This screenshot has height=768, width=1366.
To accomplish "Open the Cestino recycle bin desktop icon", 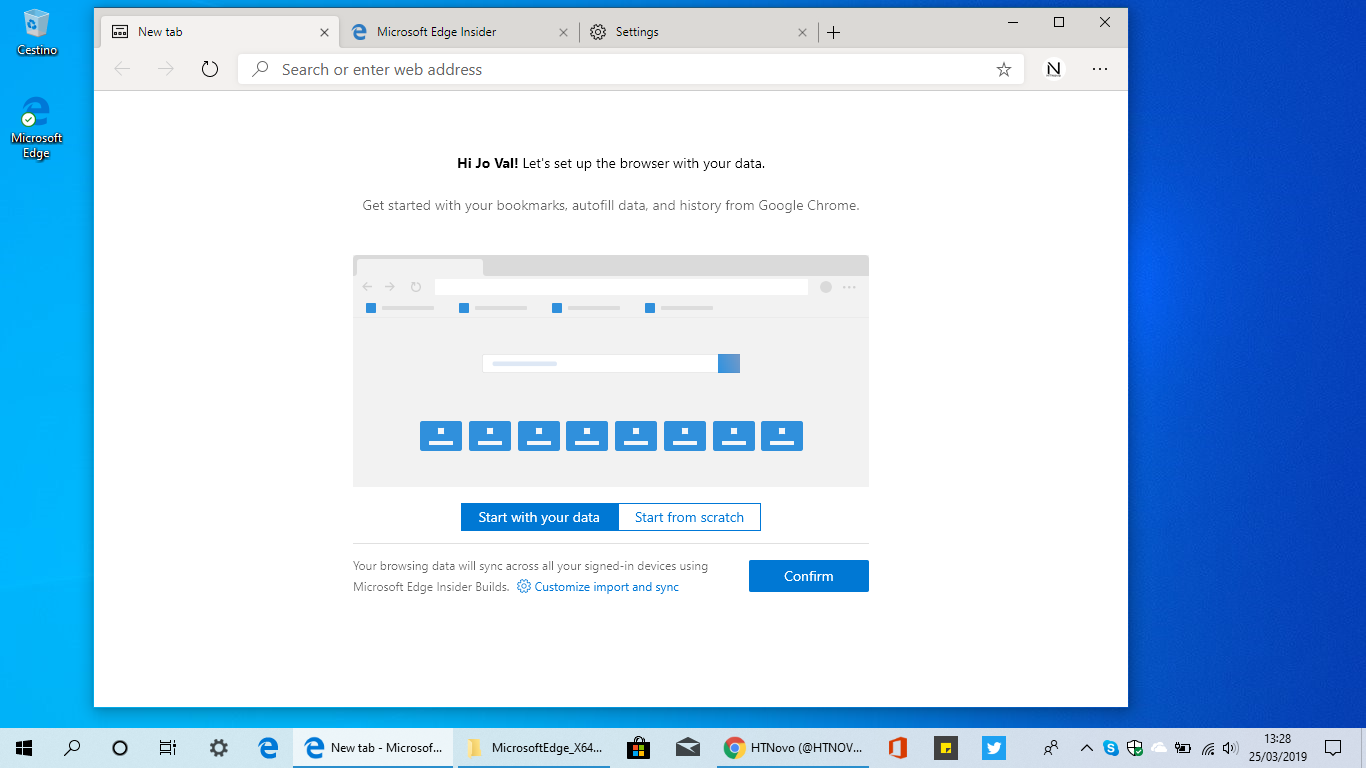I will (37, 32).
